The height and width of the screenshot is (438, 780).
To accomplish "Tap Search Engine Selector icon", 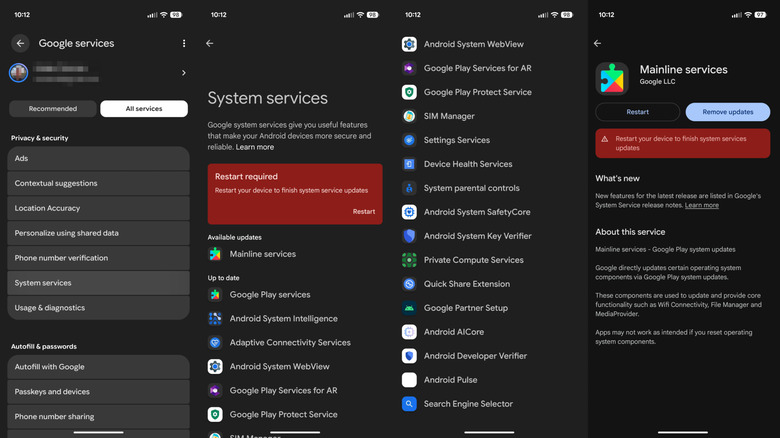I will pos(409,404).
